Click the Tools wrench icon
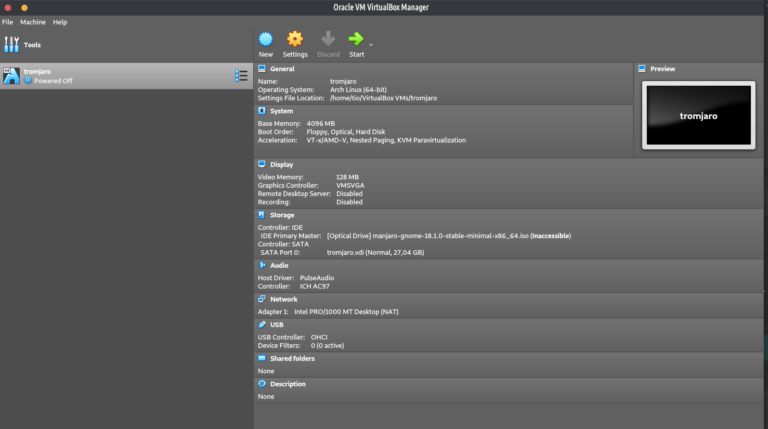 (x=12, y=45)
